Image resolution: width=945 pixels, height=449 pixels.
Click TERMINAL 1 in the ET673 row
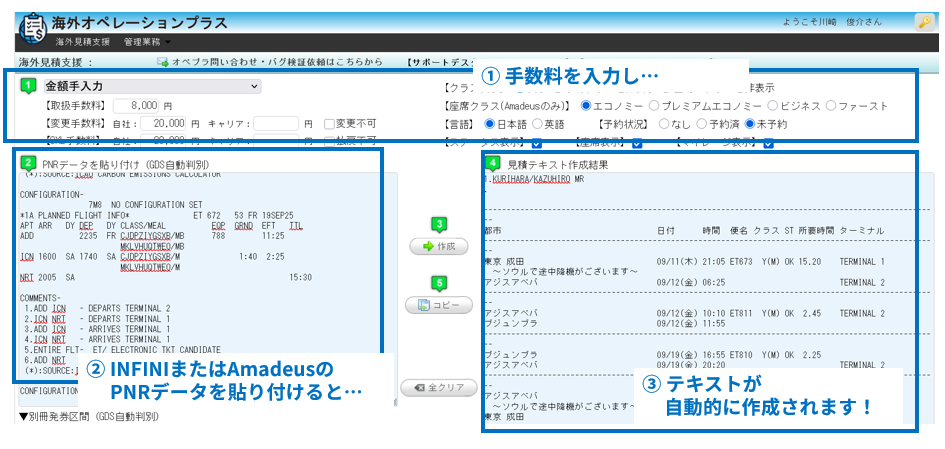[x=862, y=262]
